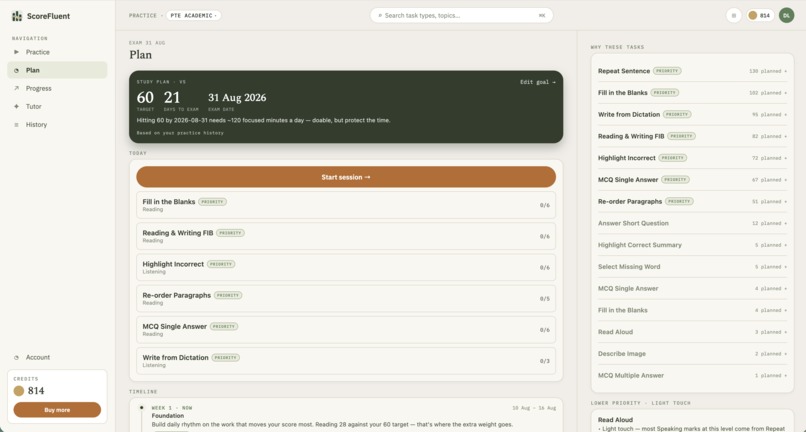Click the "31 Aug 2026" exam date

point(237,98)
